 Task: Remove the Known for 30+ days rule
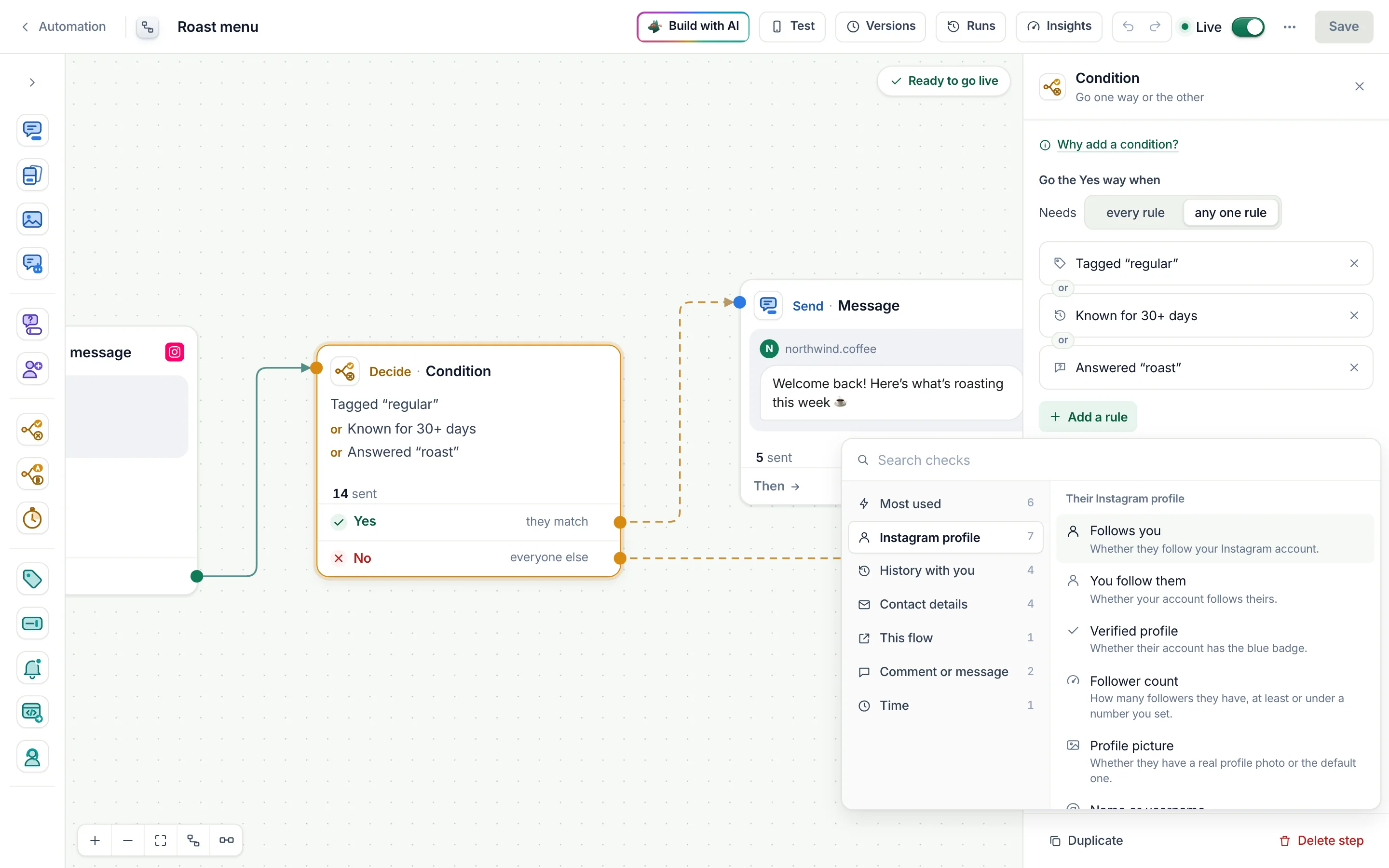(1354, 316)
